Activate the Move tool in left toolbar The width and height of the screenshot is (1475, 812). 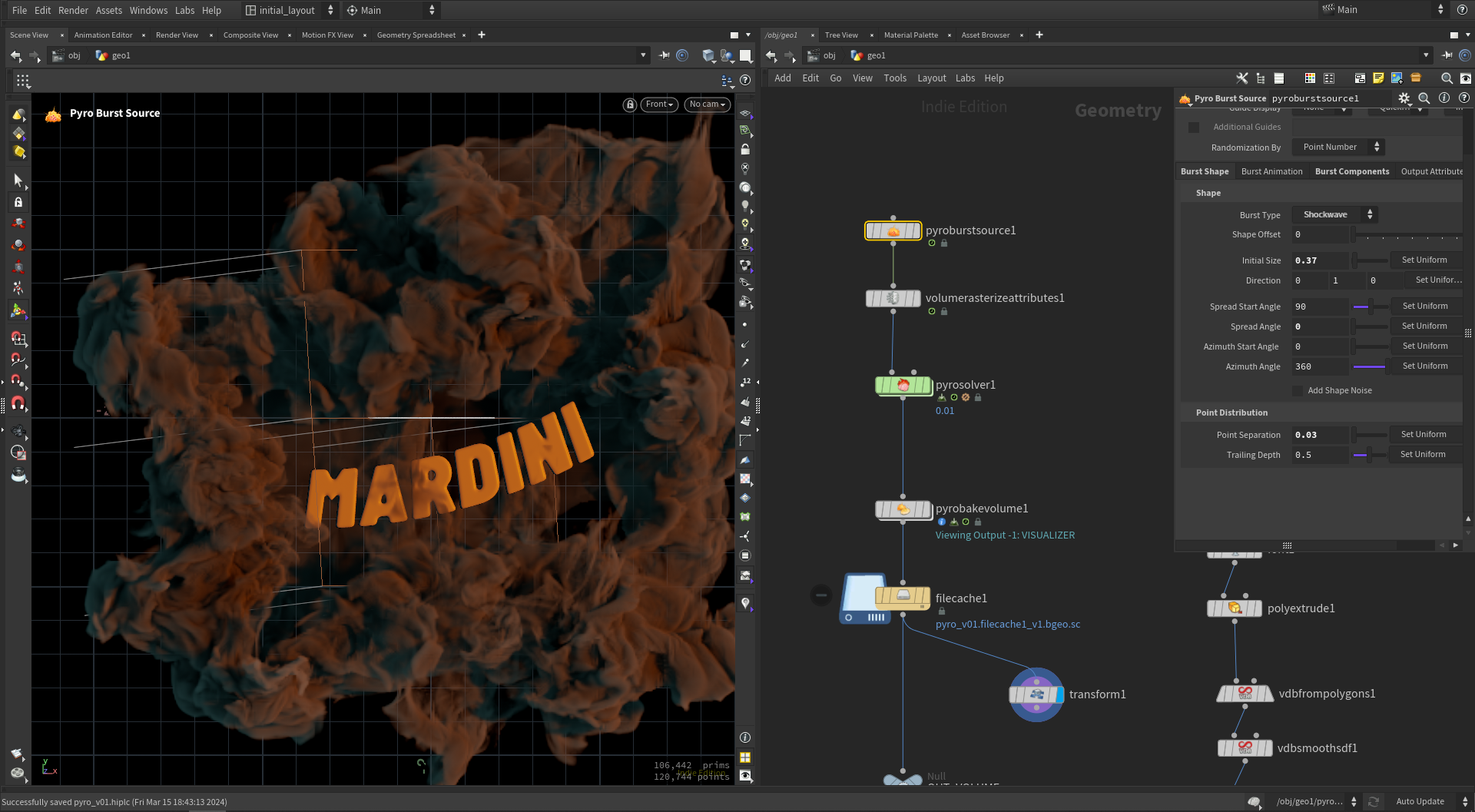[x=18, y=224]
